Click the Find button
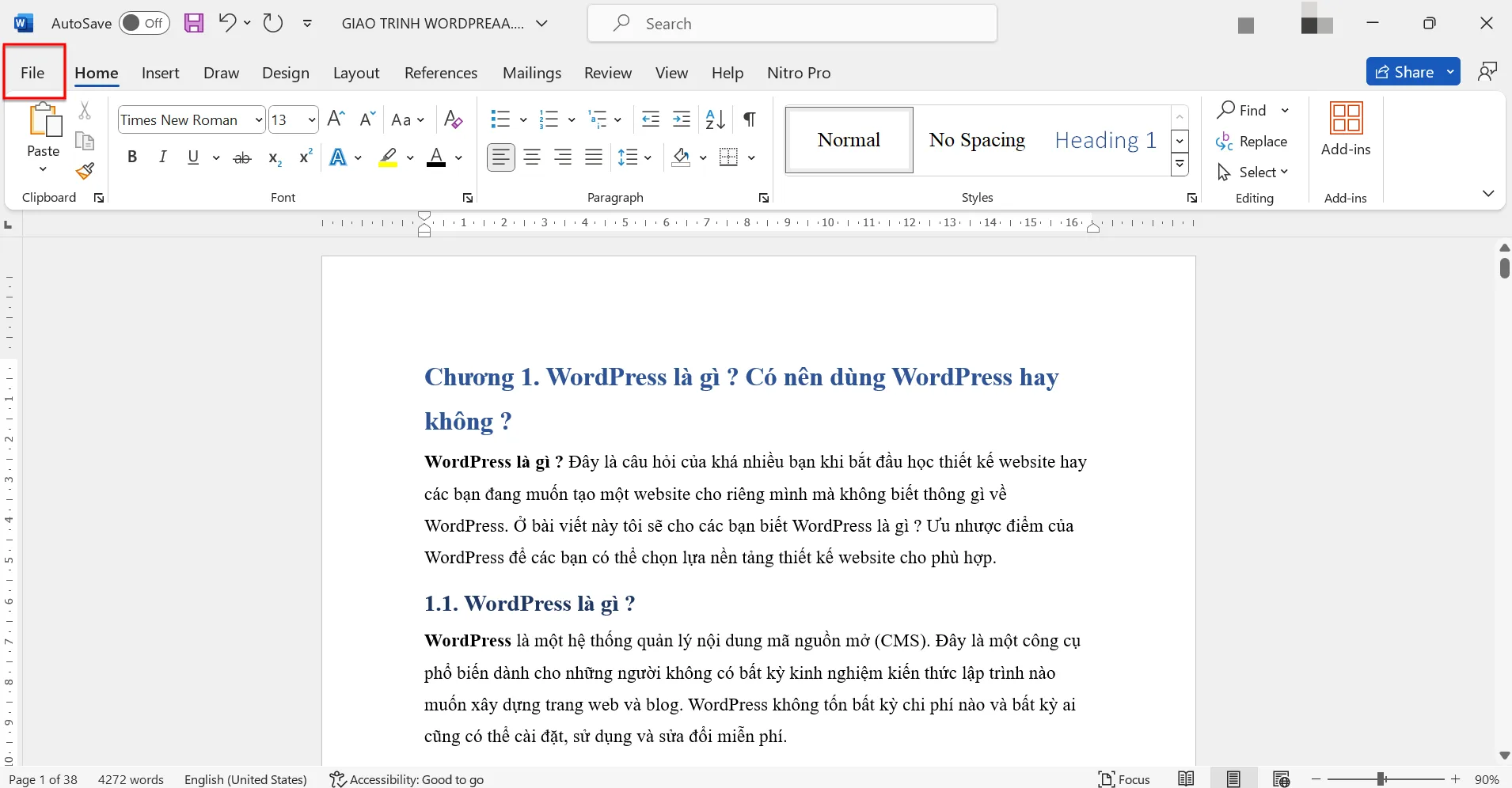The height and width of the screenshot is (788, 1512). click(1243, 110)
